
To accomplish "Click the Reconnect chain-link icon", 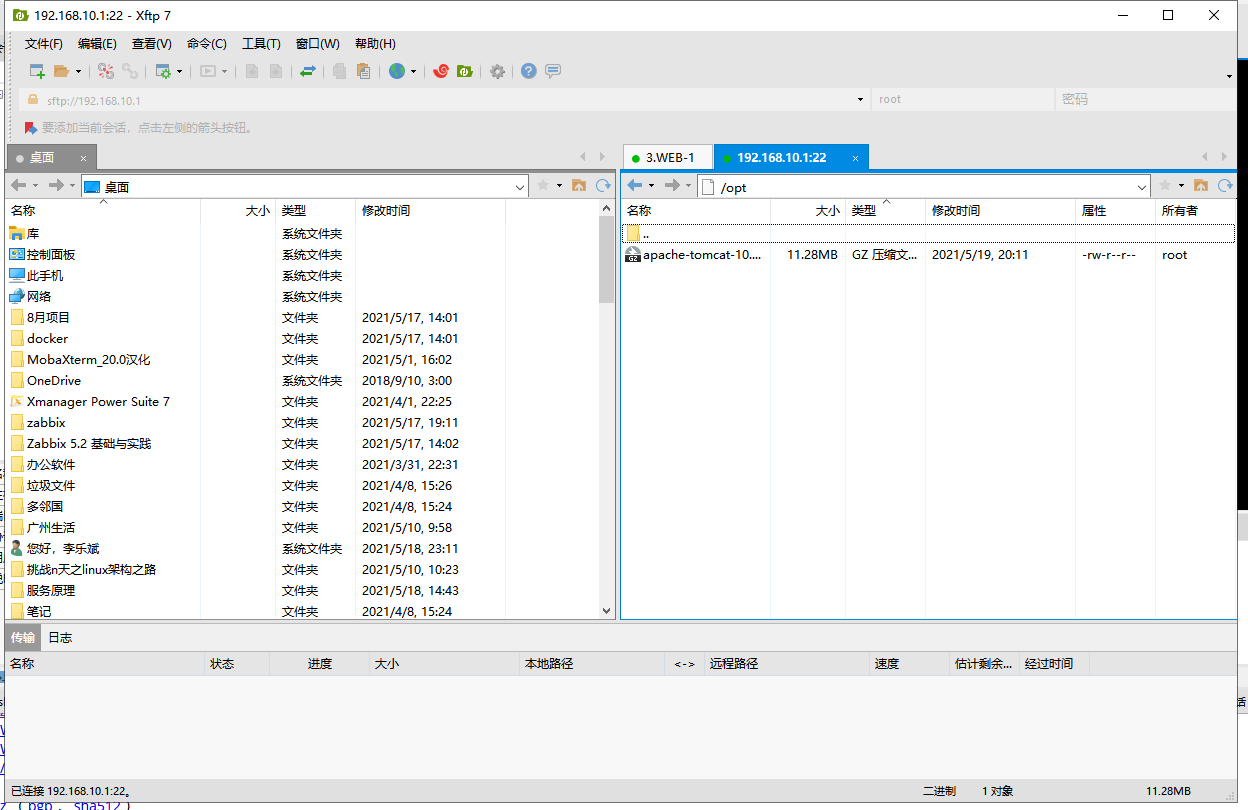I will 130,71.
